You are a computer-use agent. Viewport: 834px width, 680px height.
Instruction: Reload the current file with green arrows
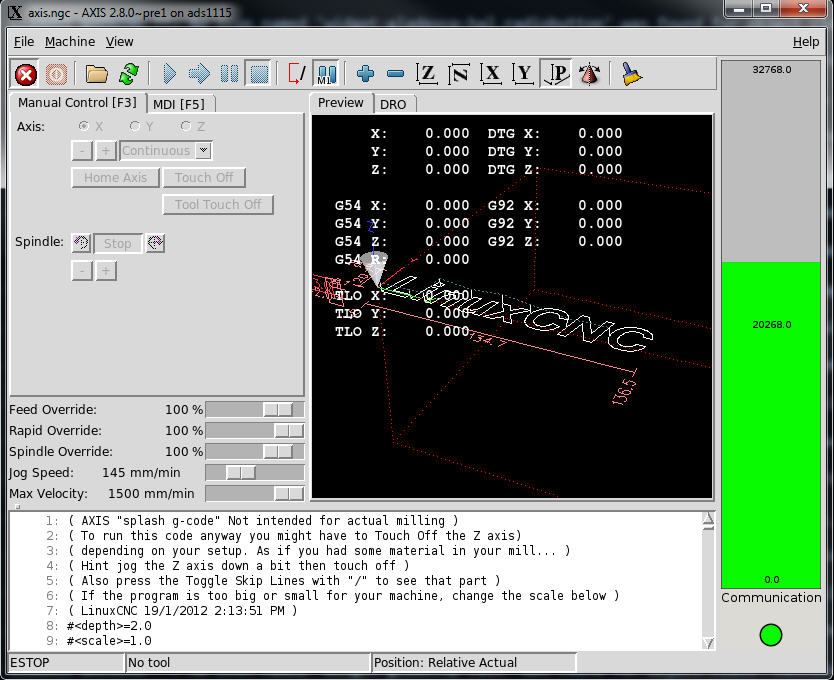(x=129, y=74)
